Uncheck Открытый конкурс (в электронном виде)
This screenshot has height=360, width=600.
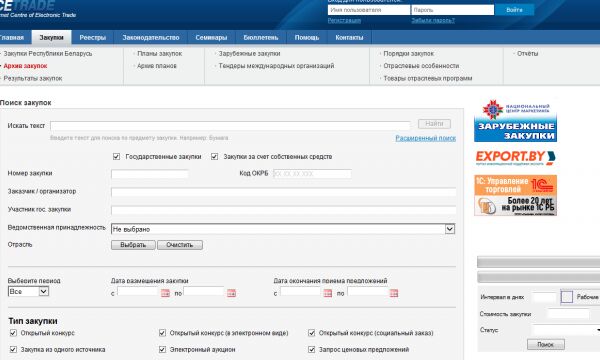point(162,333)
